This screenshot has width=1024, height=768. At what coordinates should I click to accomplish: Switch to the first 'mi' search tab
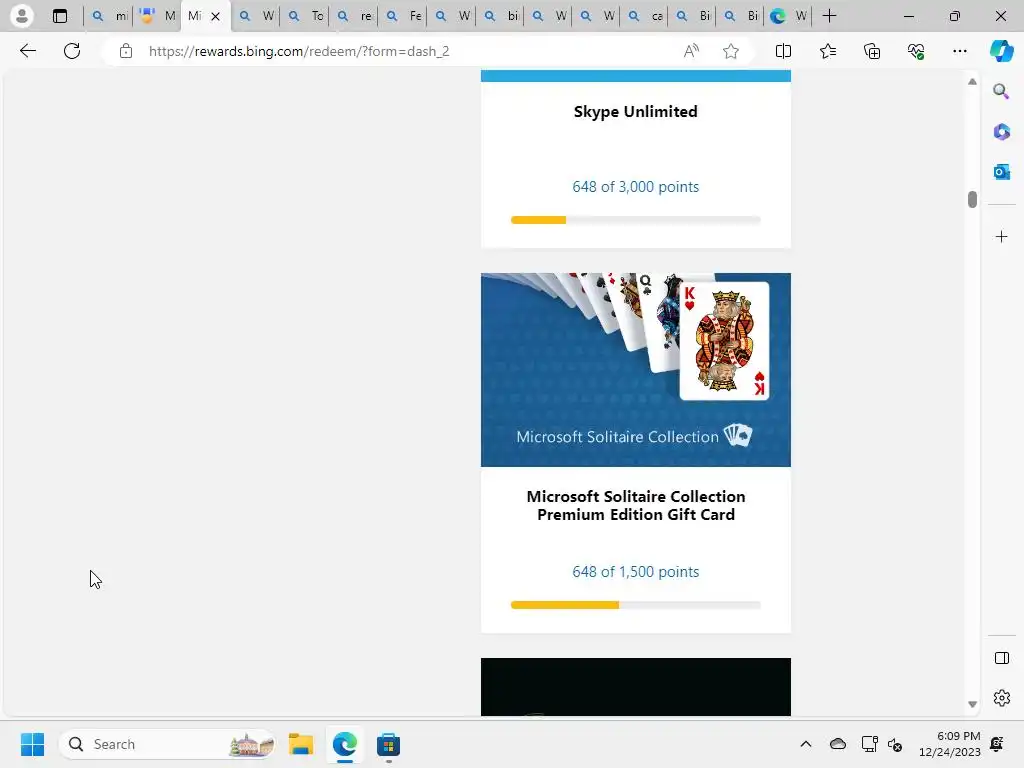coord(108,16)
